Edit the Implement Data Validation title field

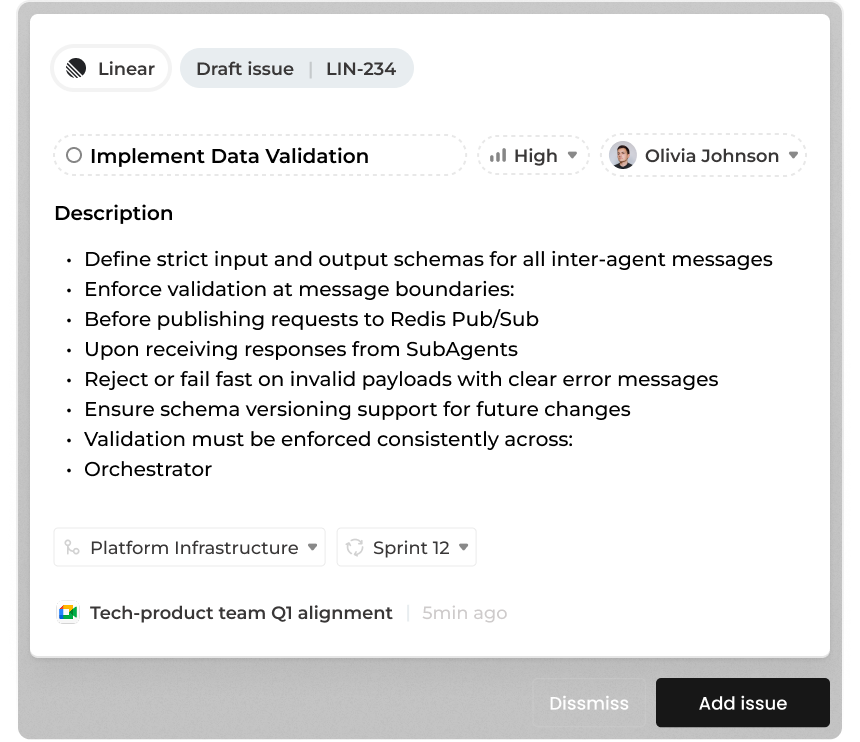click(x=229, y=156)
